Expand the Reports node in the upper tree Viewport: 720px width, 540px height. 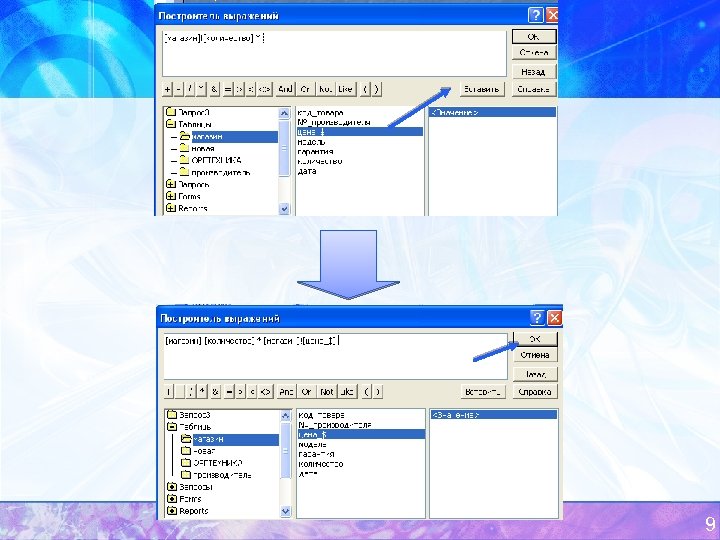pyautogui.click(x=170, y=208)
